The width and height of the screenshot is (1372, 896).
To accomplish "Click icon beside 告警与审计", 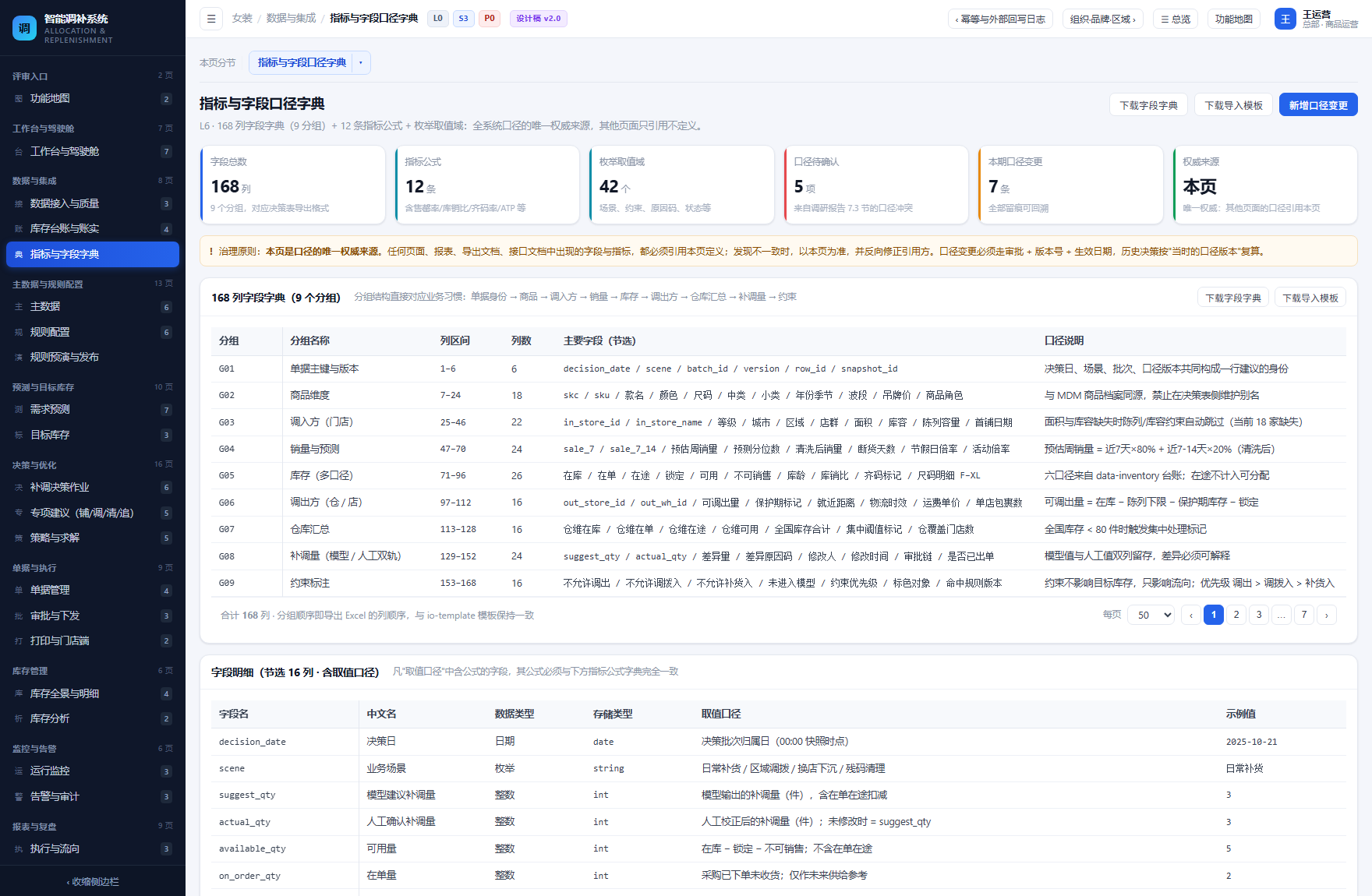I will point(19,797).
